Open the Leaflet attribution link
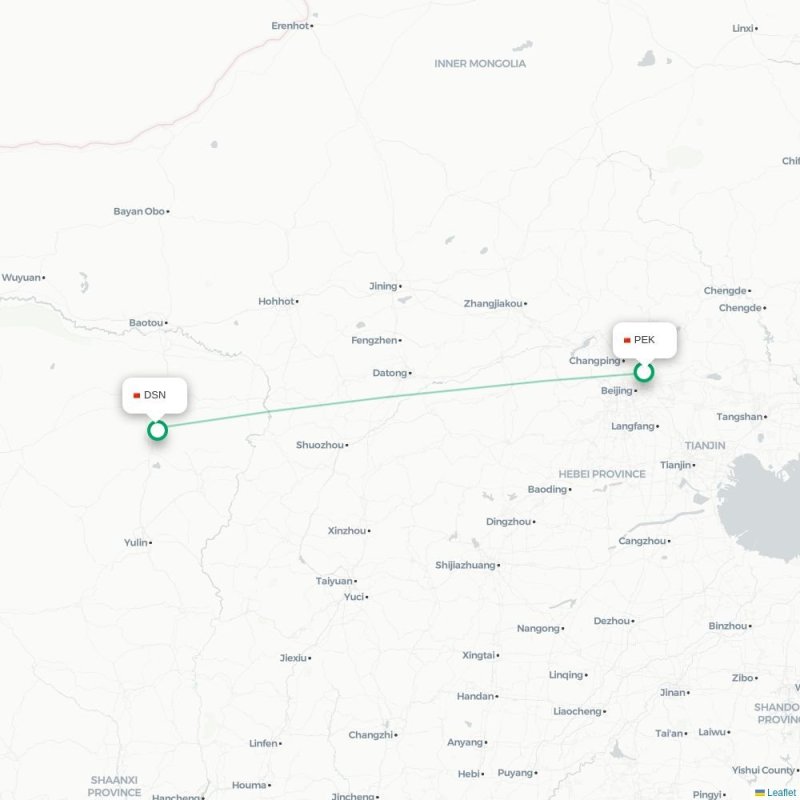Screen dimensions: 800x800 click(781, 792)
